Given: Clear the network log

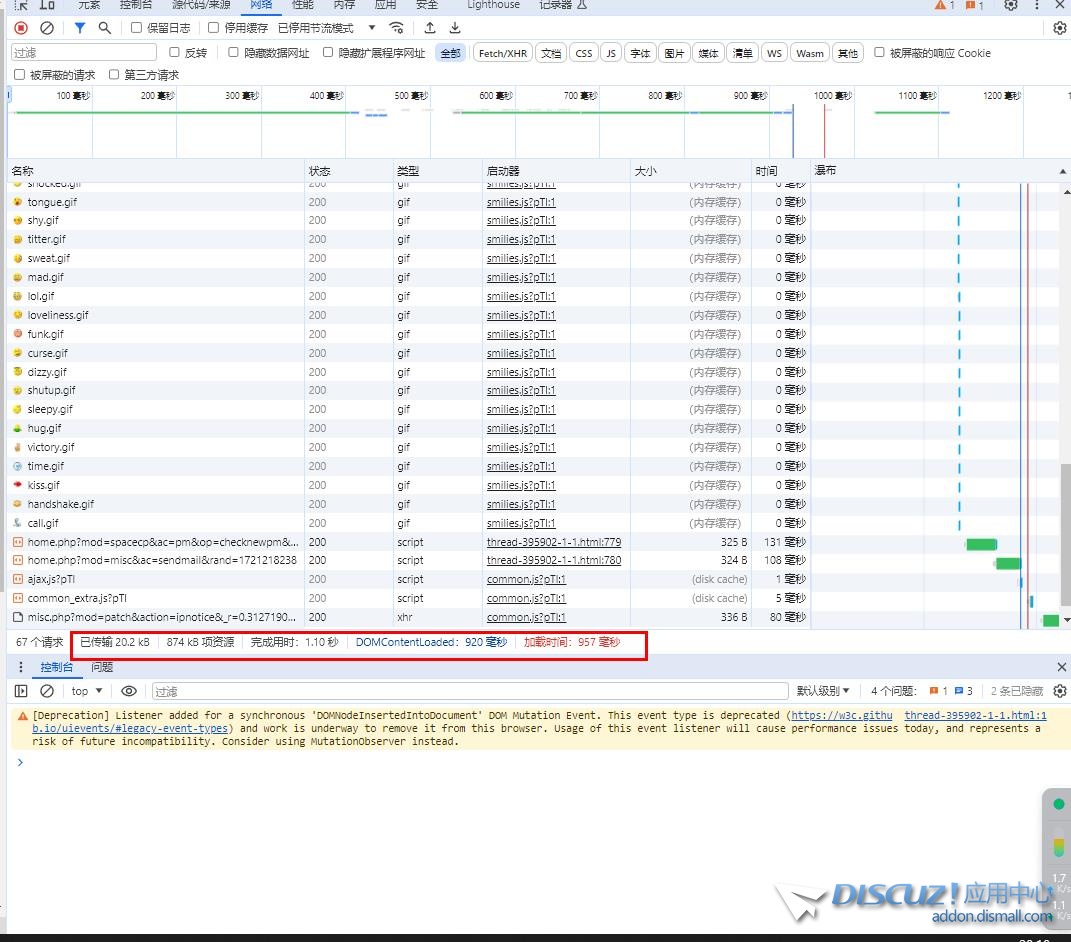Looking at the screenshot, I should pyautogui.click(x=47, y=28).
